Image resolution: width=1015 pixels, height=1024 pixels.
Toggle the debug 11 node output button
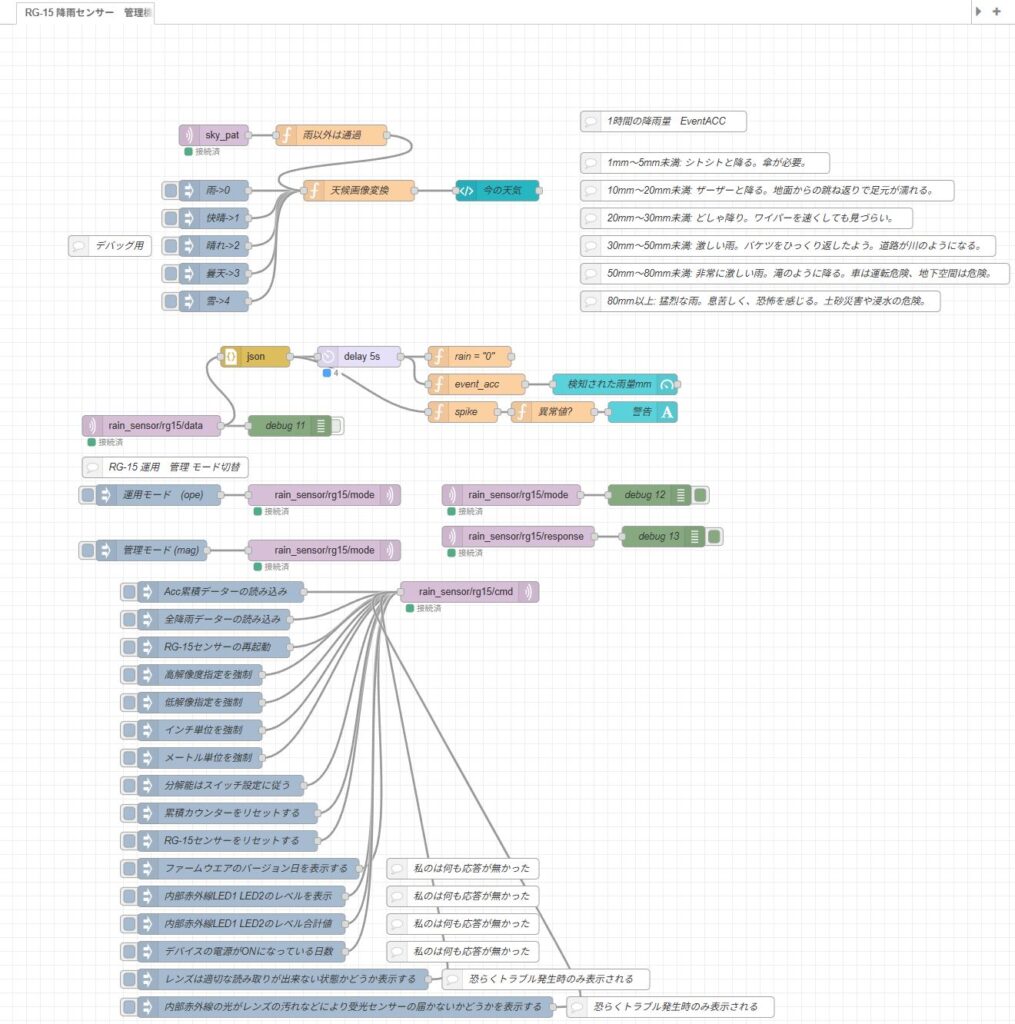[336, 426]
